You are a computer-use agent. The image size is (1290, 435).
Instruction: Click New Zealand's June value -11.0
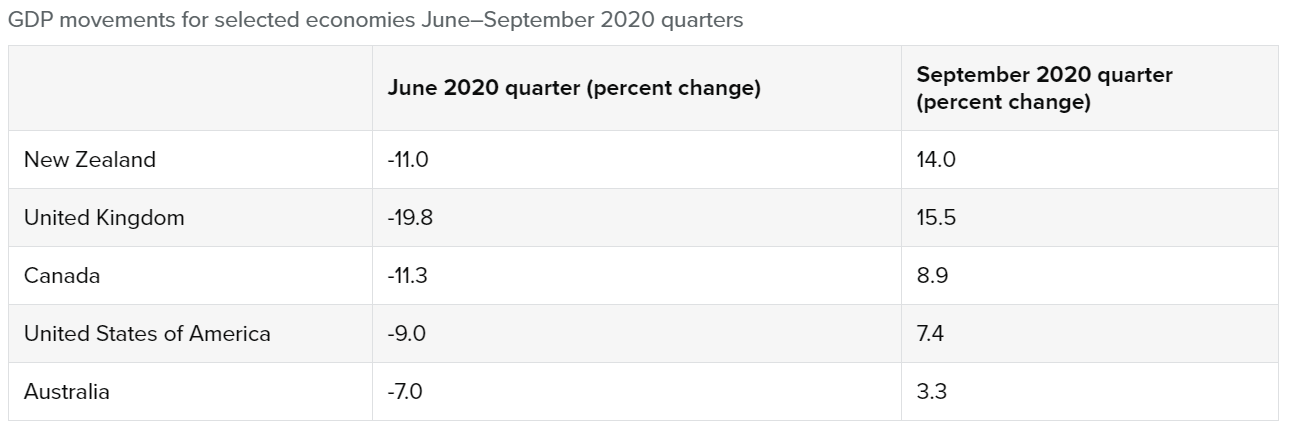407,160
